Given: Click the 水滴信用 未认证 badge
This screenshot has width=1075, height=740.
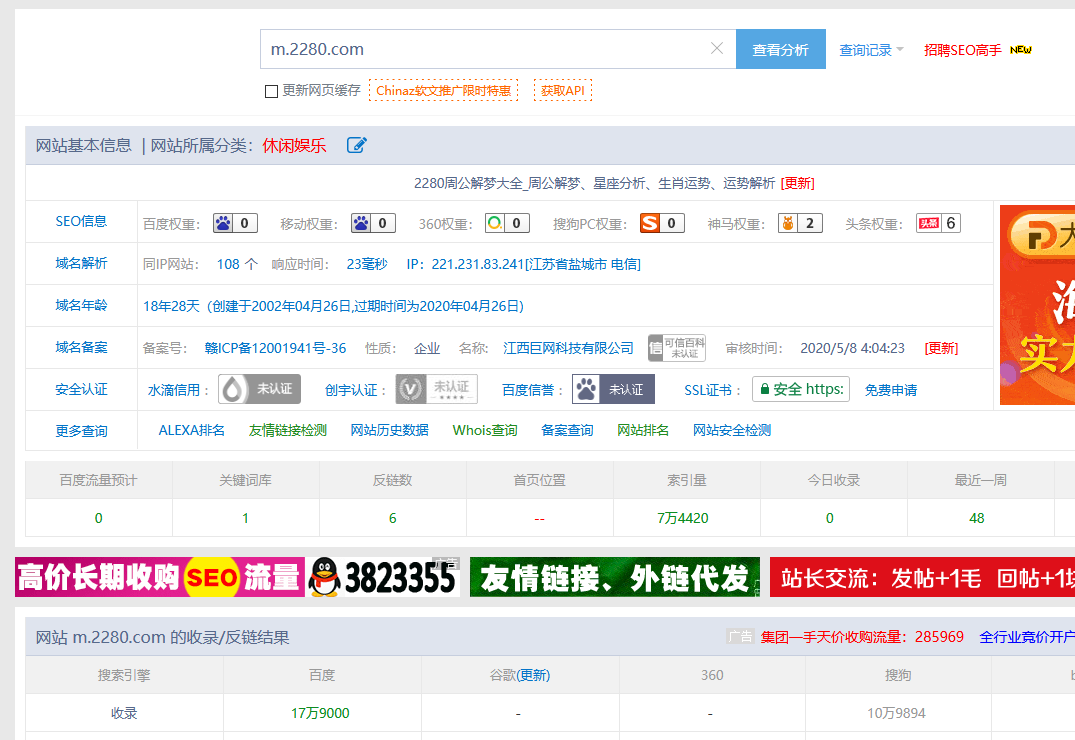Looking at the screenshot, I should [x=259, y=389].
